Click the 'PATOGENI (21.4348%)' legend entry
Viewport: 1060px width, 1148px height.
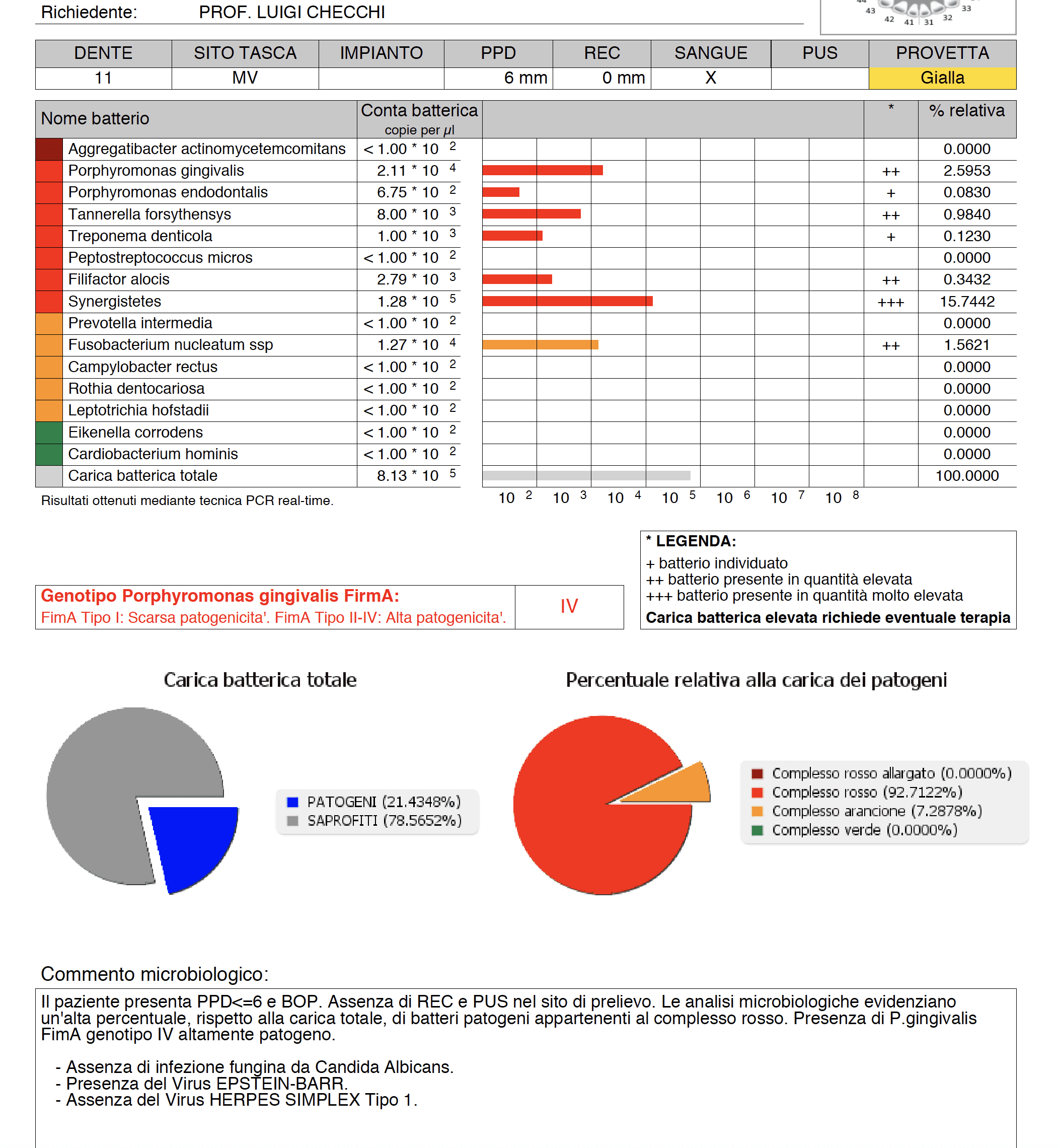click(x=374, y=802)
